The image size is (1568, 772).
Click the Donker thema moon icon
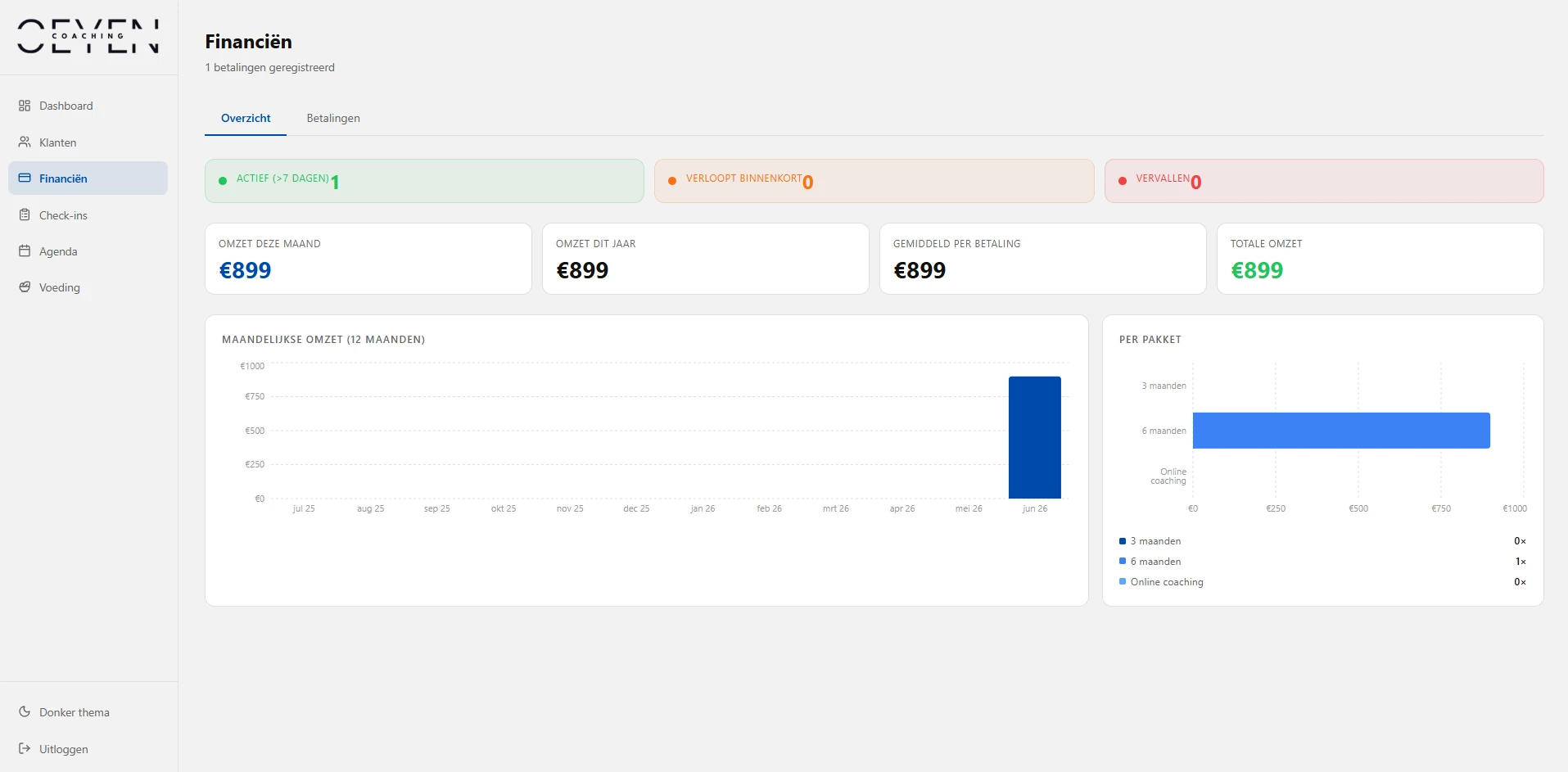point(25,712)
